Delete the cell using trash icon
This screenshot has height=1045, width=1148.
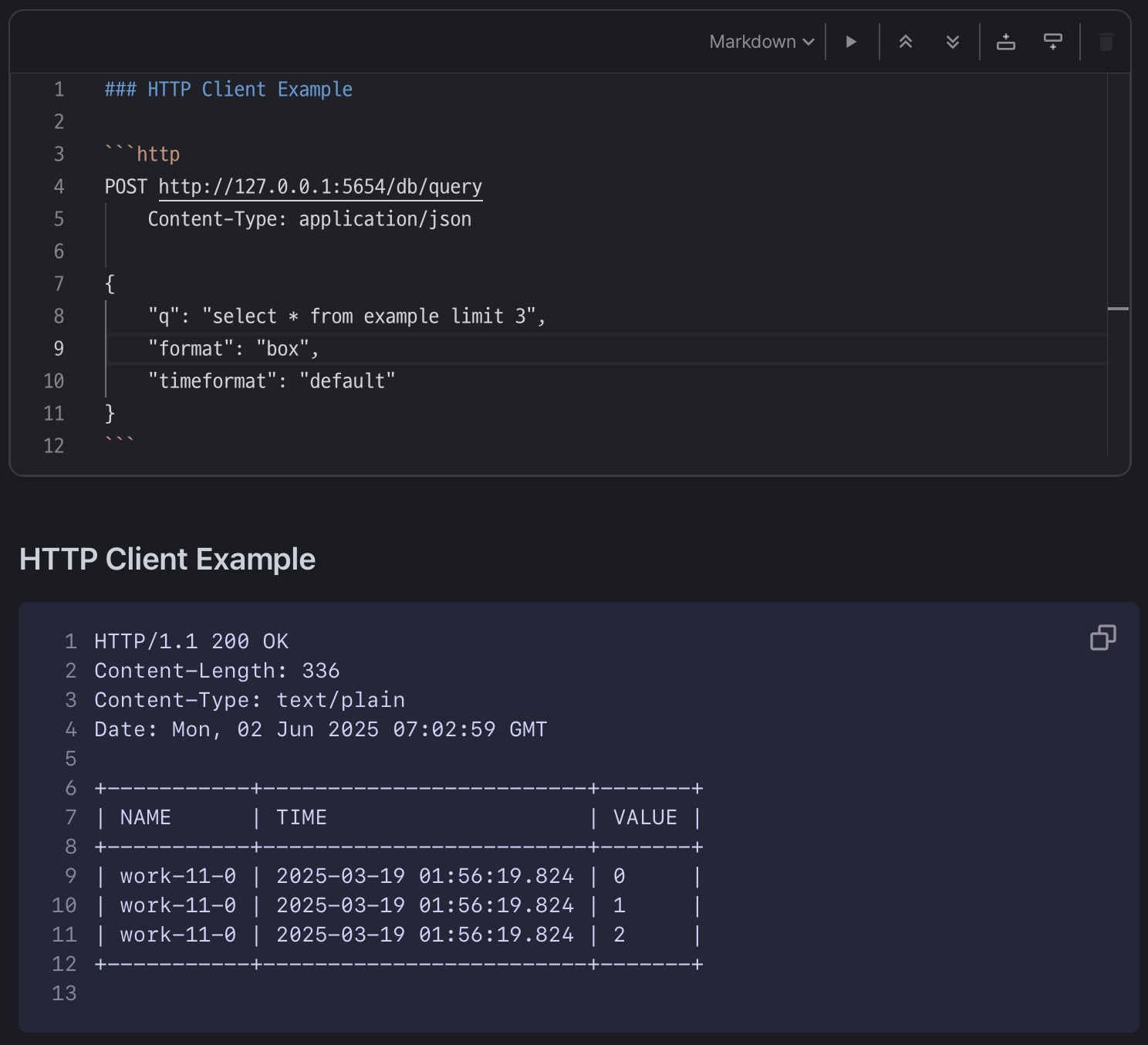(x=1106, y=42)
